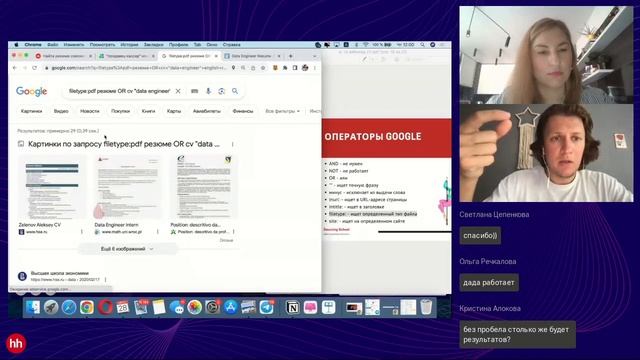Filter results by Видео
Screen dimensions: 640x360
pos(61,111)
